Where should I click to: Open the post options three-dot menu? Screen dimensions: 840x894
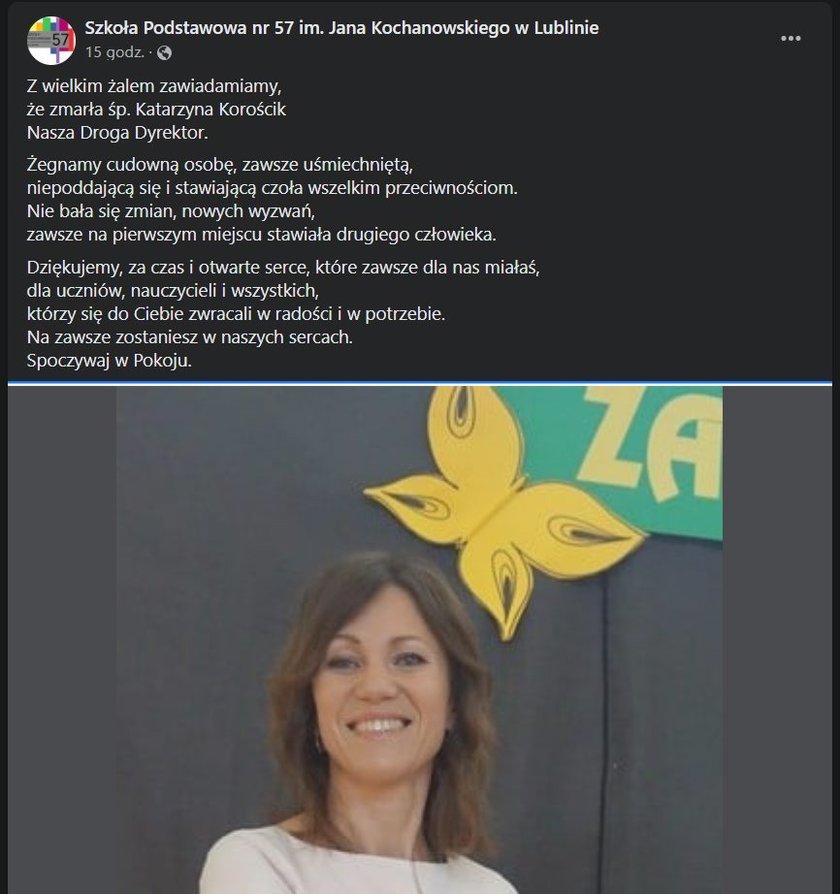click(790, 38)
